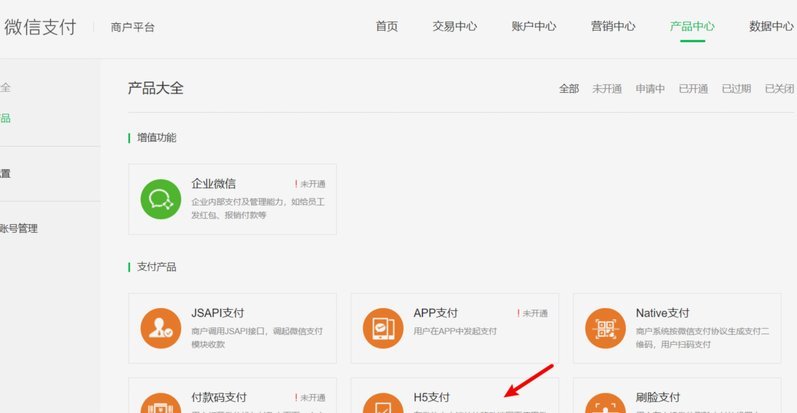Click the 产品大全 page heading
Viewport: 797px width, 413px height.
156,88
